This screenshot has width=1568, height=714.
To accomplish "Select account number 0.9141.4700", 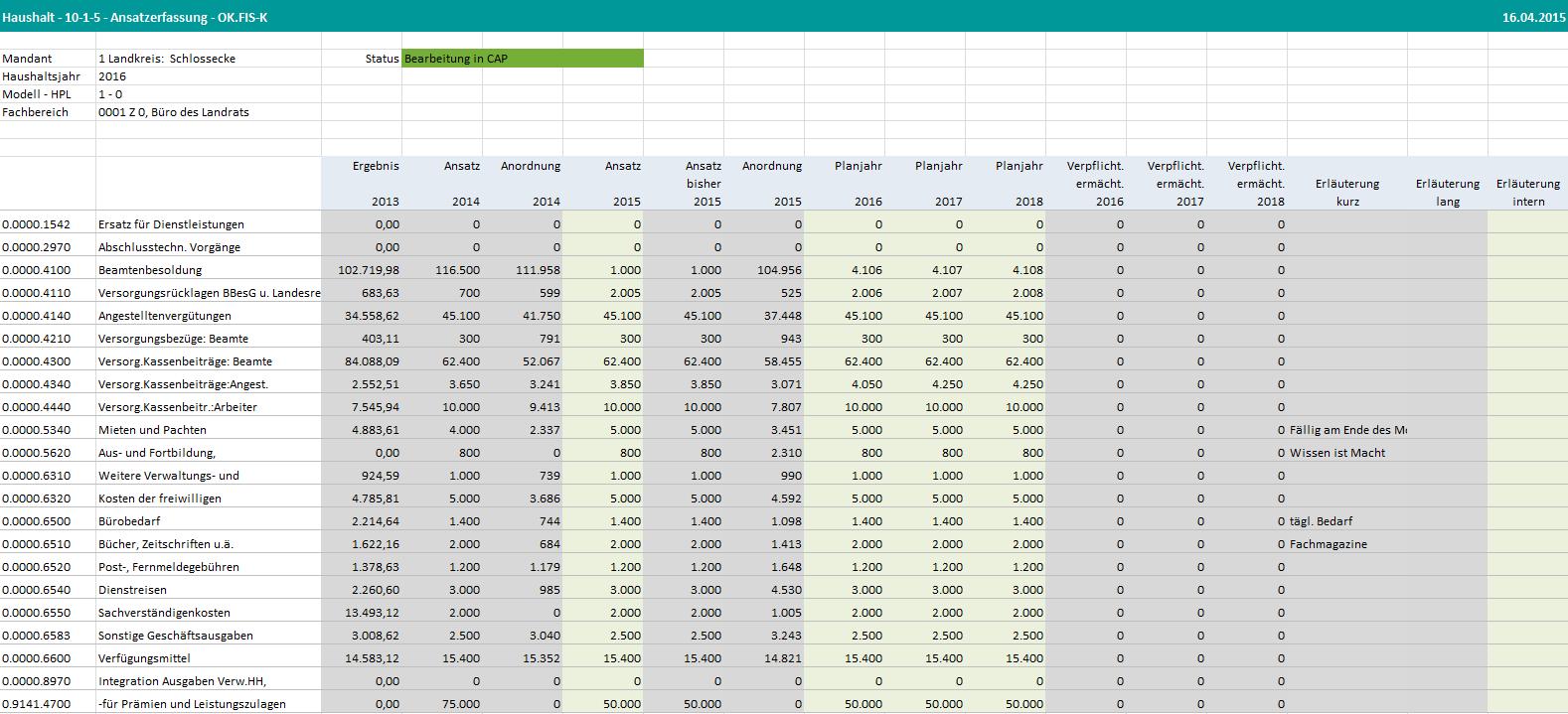I will pyautogui.click(x=37, y=704).
